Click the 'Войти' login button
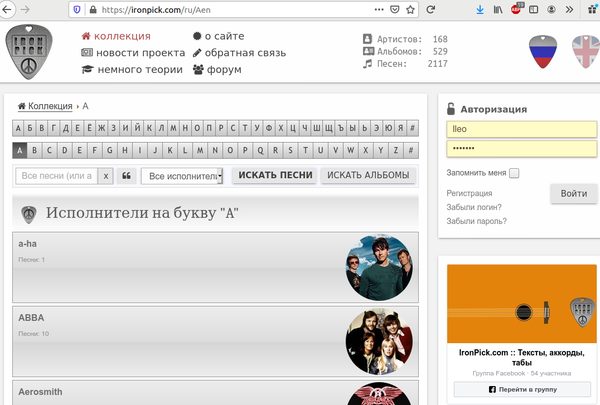Image resolution: width=600 pixels, height=405 pixels. 574,193
